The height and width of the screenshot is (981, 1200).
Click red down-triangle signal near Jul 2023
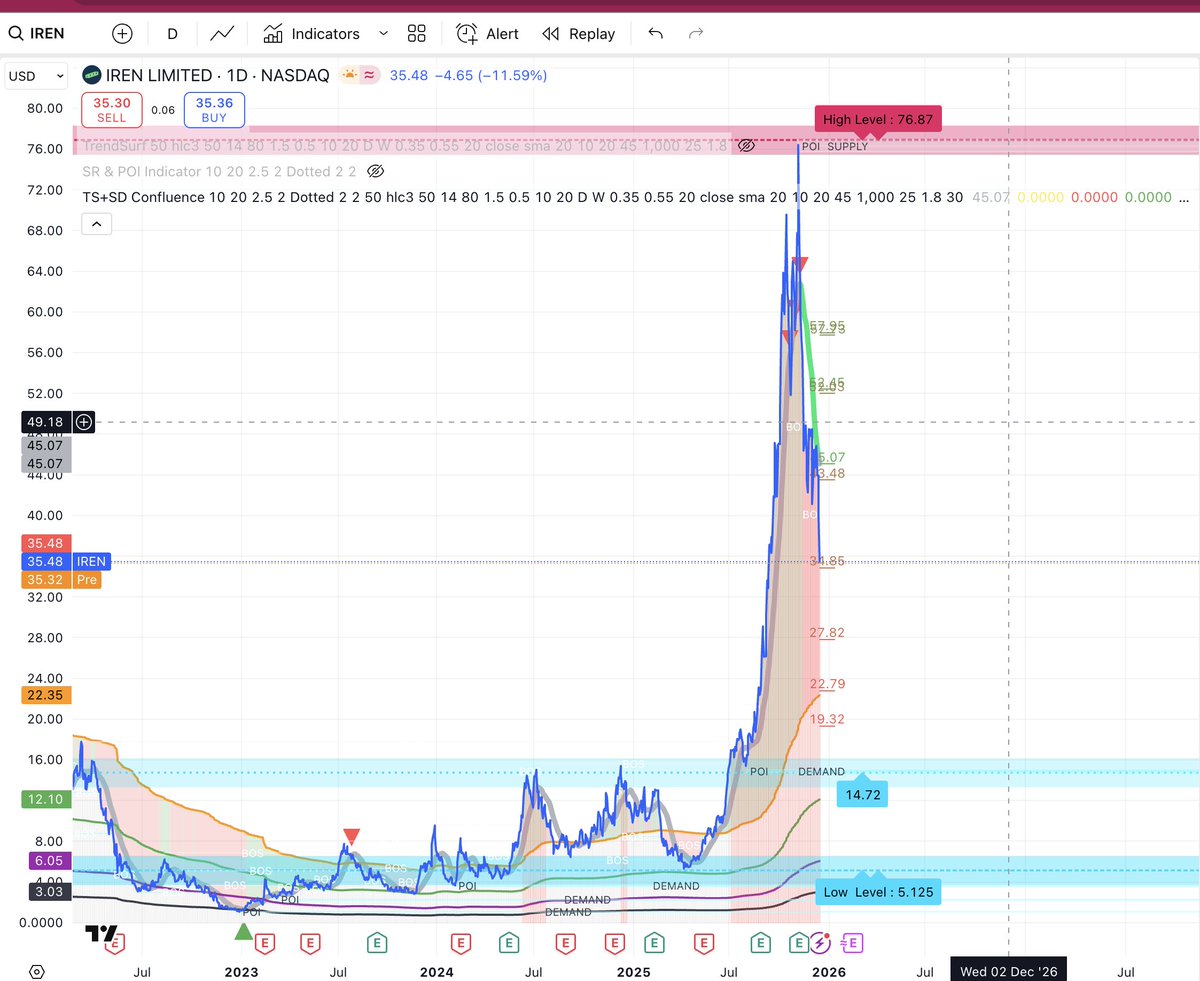coord(351,836)
